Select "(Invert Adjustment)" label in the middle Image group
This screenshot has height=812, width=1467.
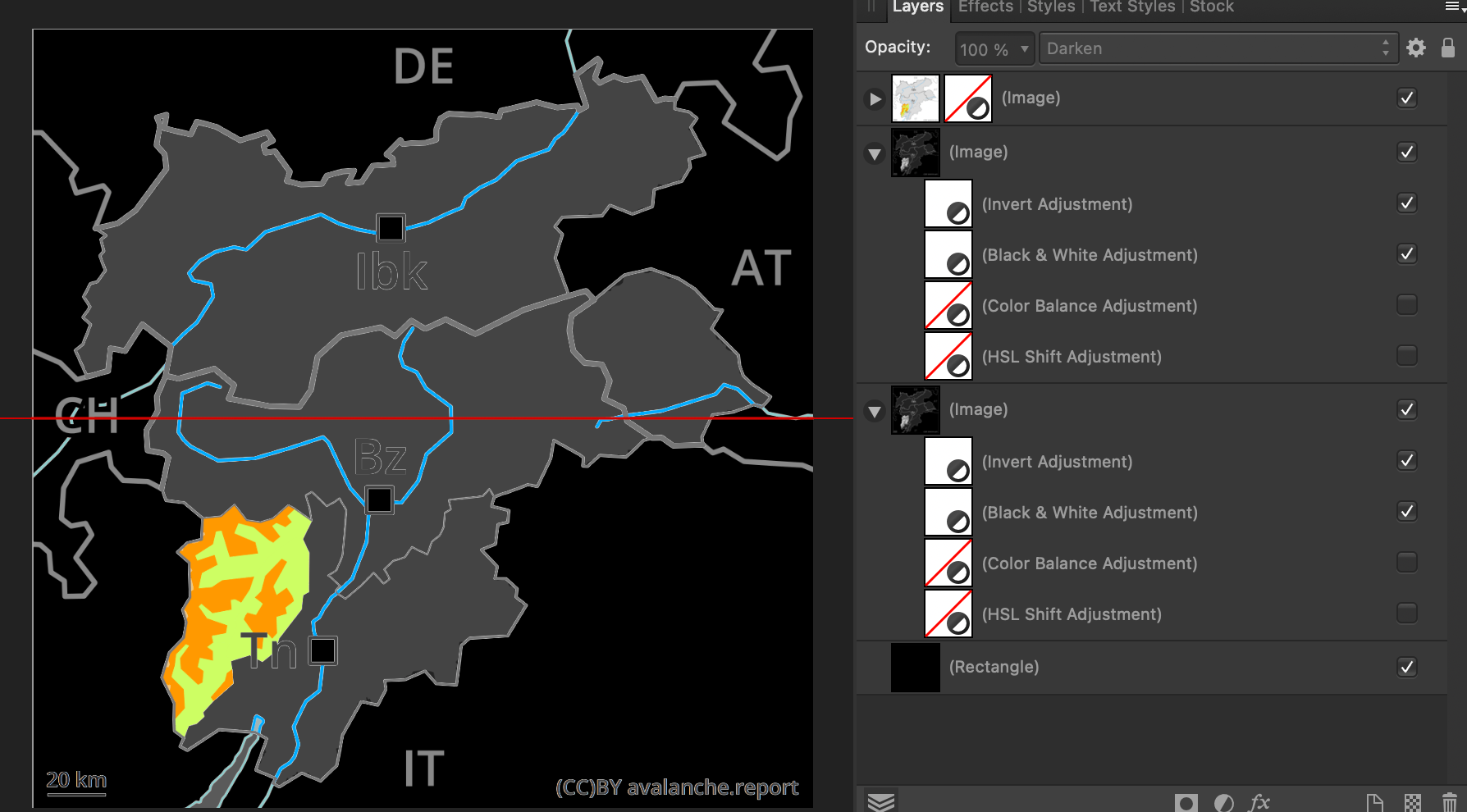coord(1057,204)
